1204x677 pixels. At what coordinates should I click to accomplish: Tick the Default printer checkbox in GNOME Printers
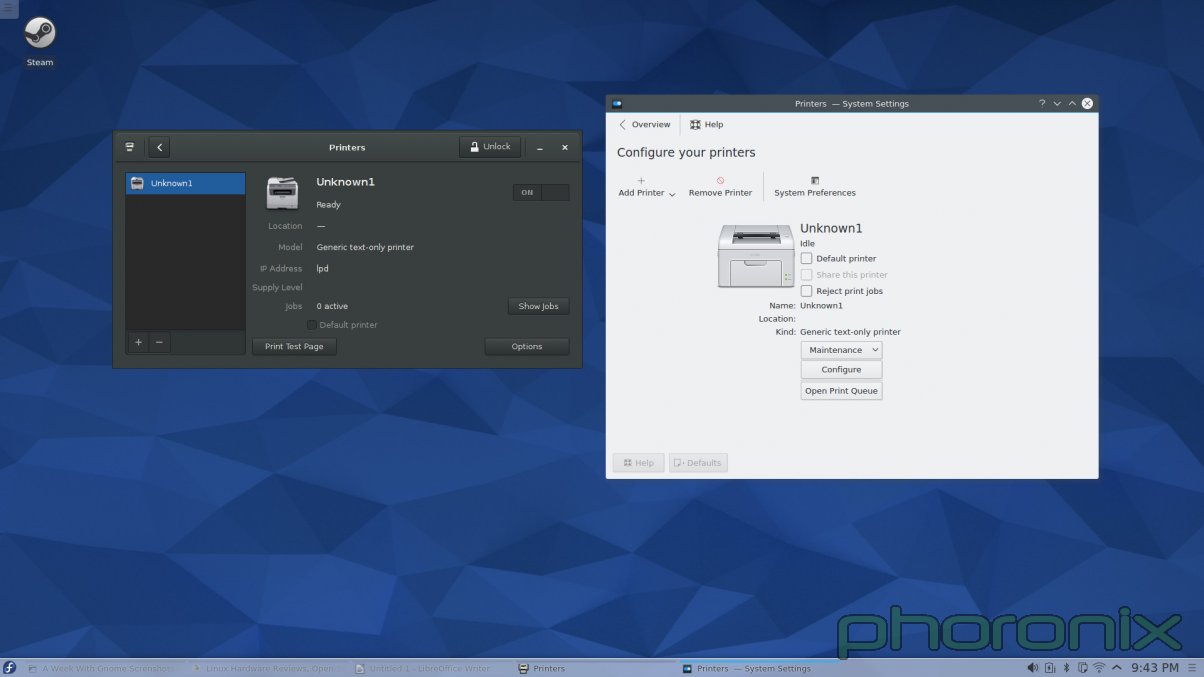[311, 324]
